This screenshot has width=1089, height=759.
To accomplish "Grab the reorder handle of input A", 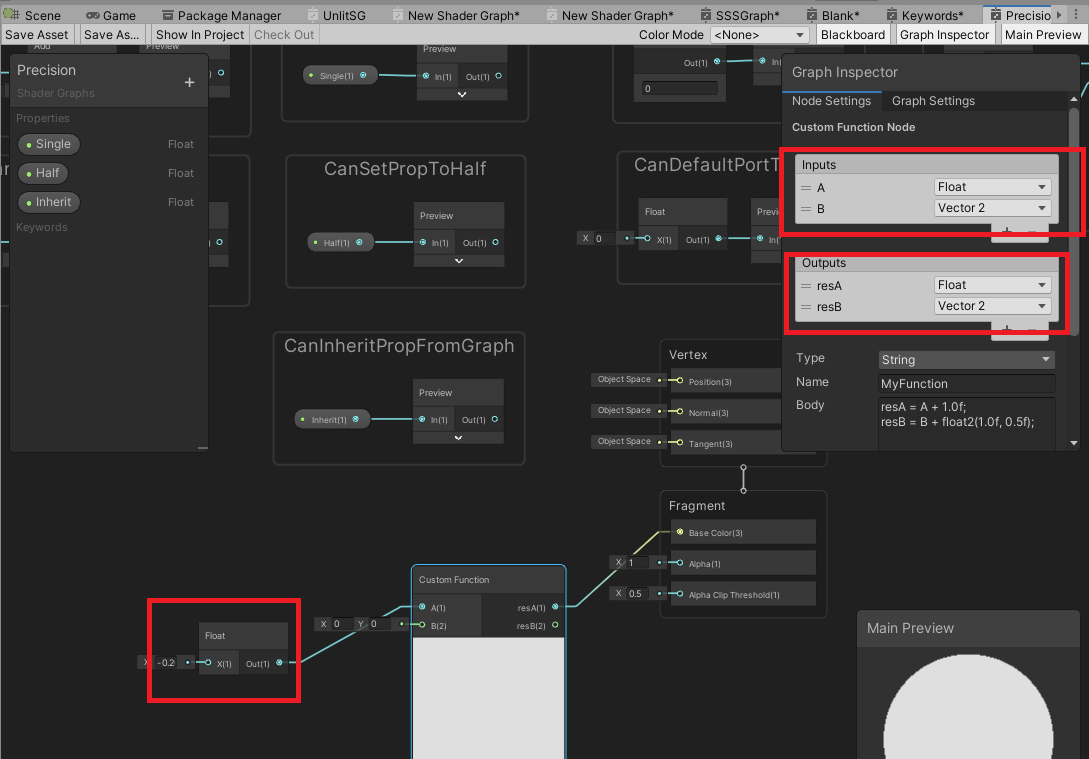I will tap(806, 188).
